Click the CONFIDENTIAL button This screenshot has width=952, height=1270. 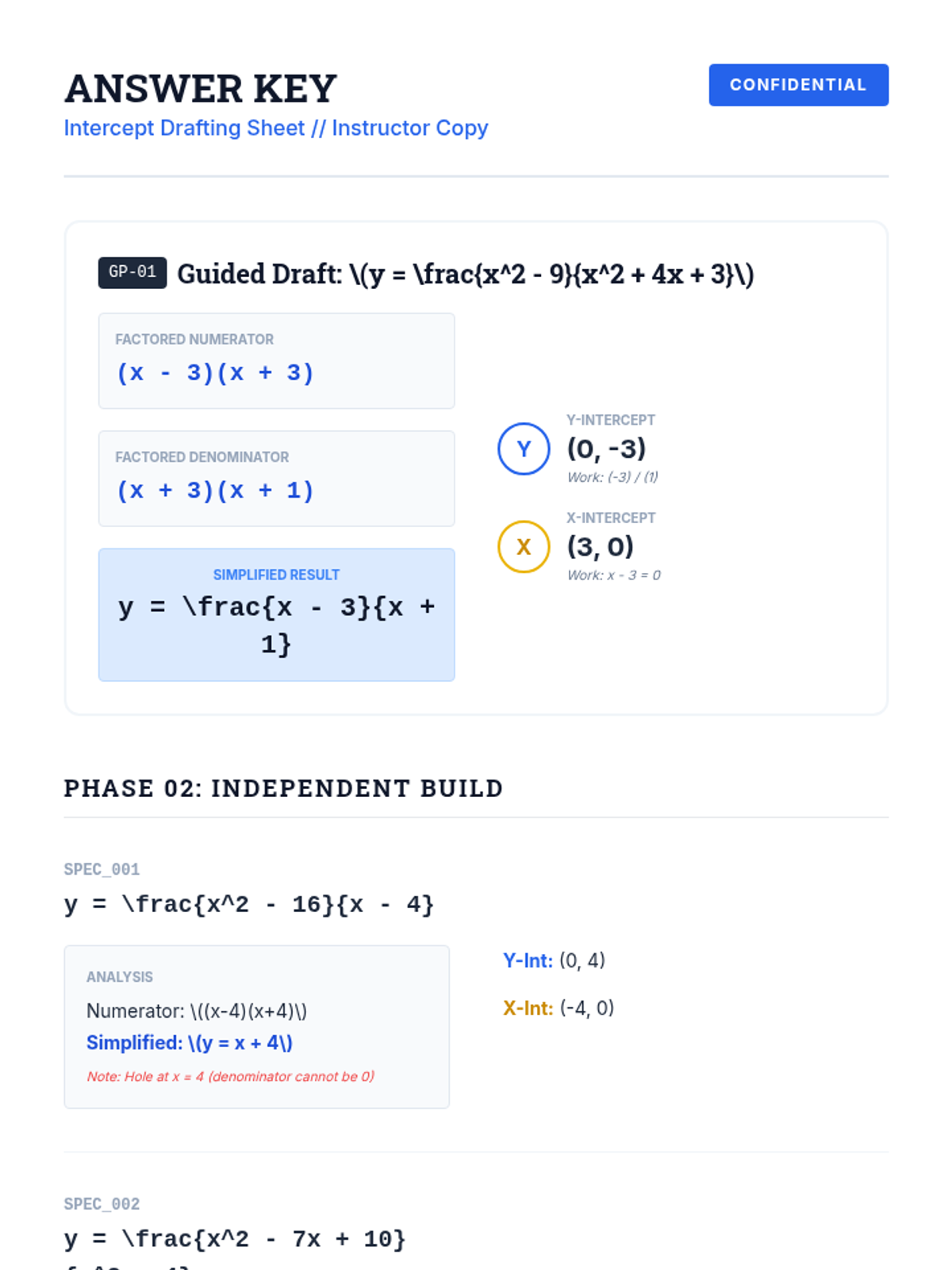coord(798,85)
